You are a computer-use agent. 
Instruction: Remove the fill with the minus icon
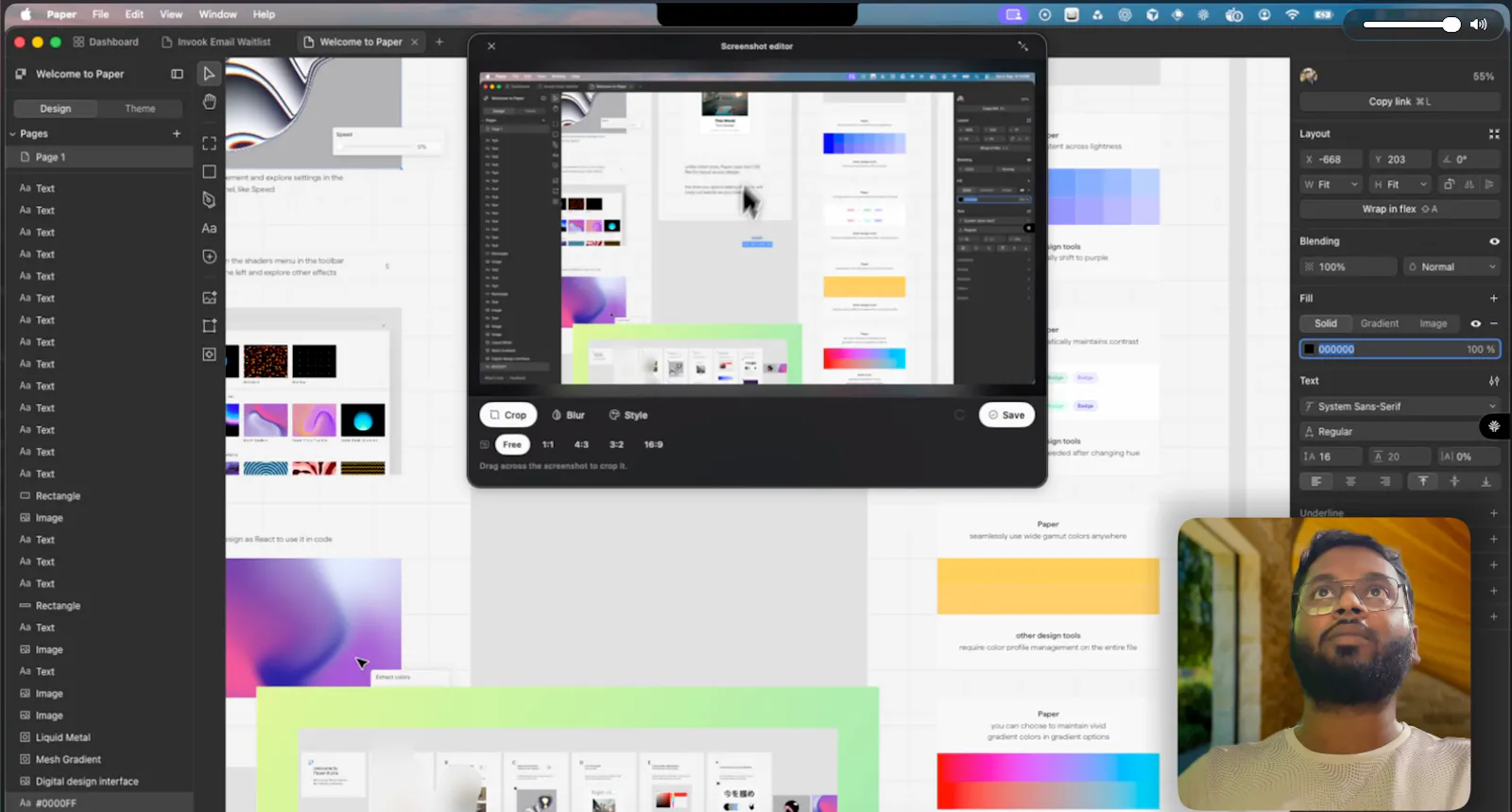point(1494,323)
